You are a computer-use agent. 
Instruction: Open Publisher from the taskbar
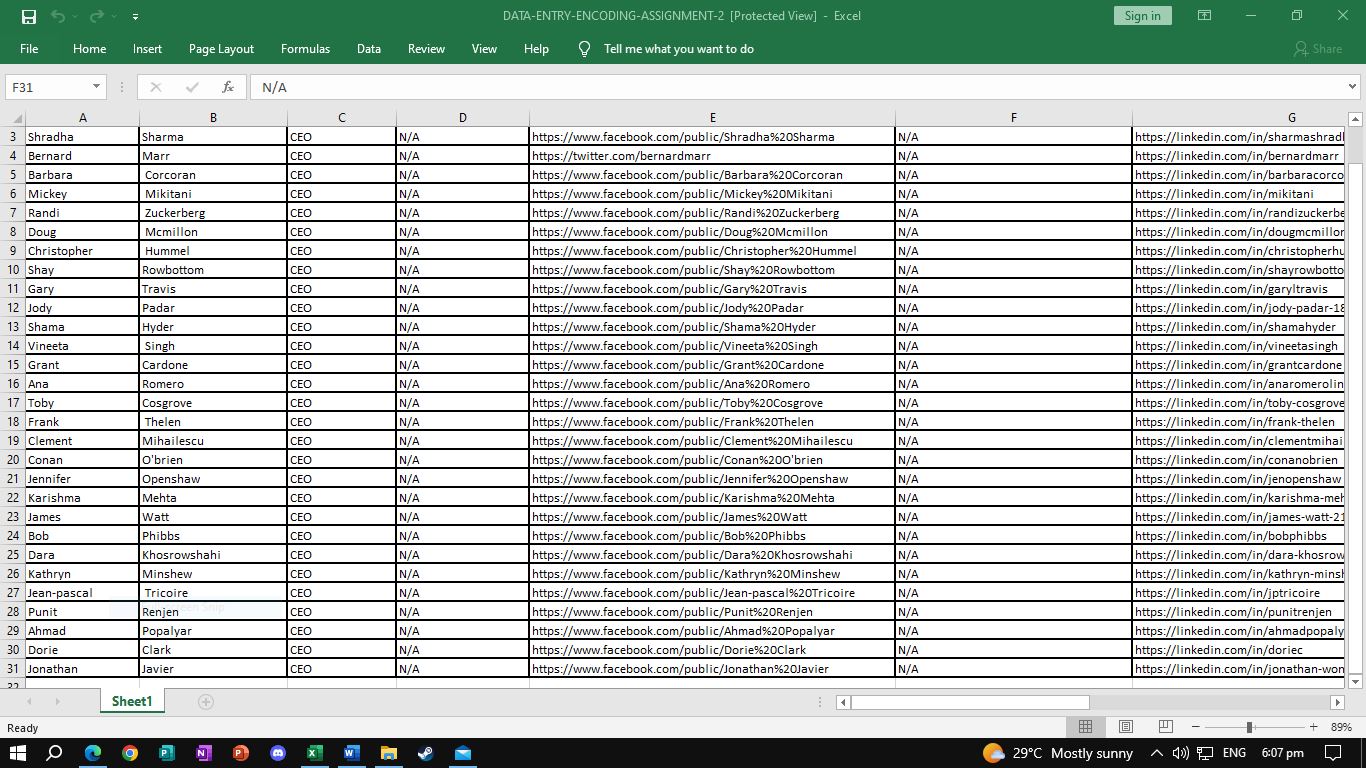point(167,753)
